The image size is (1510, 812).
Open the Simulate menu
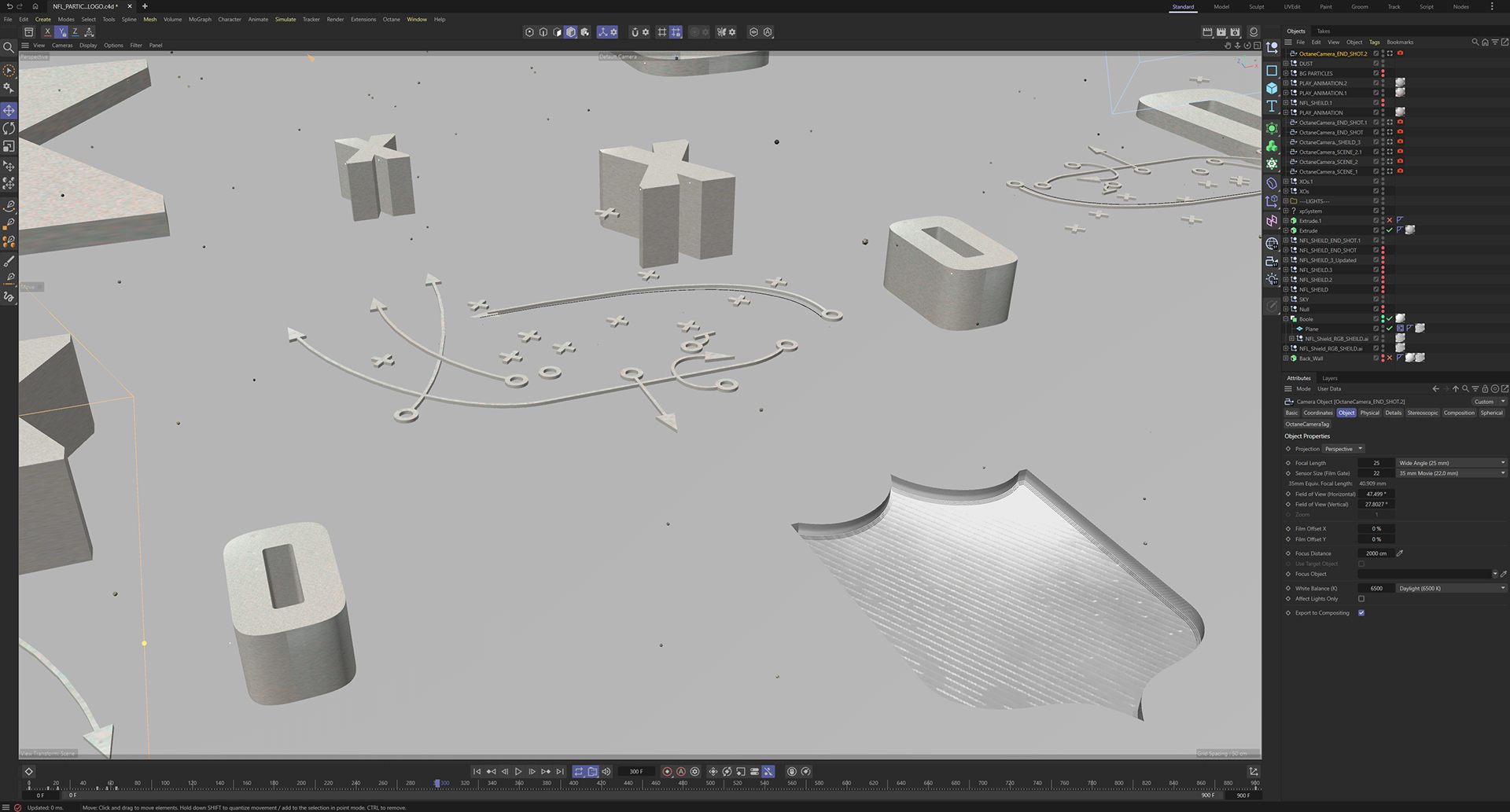[285, 20]
